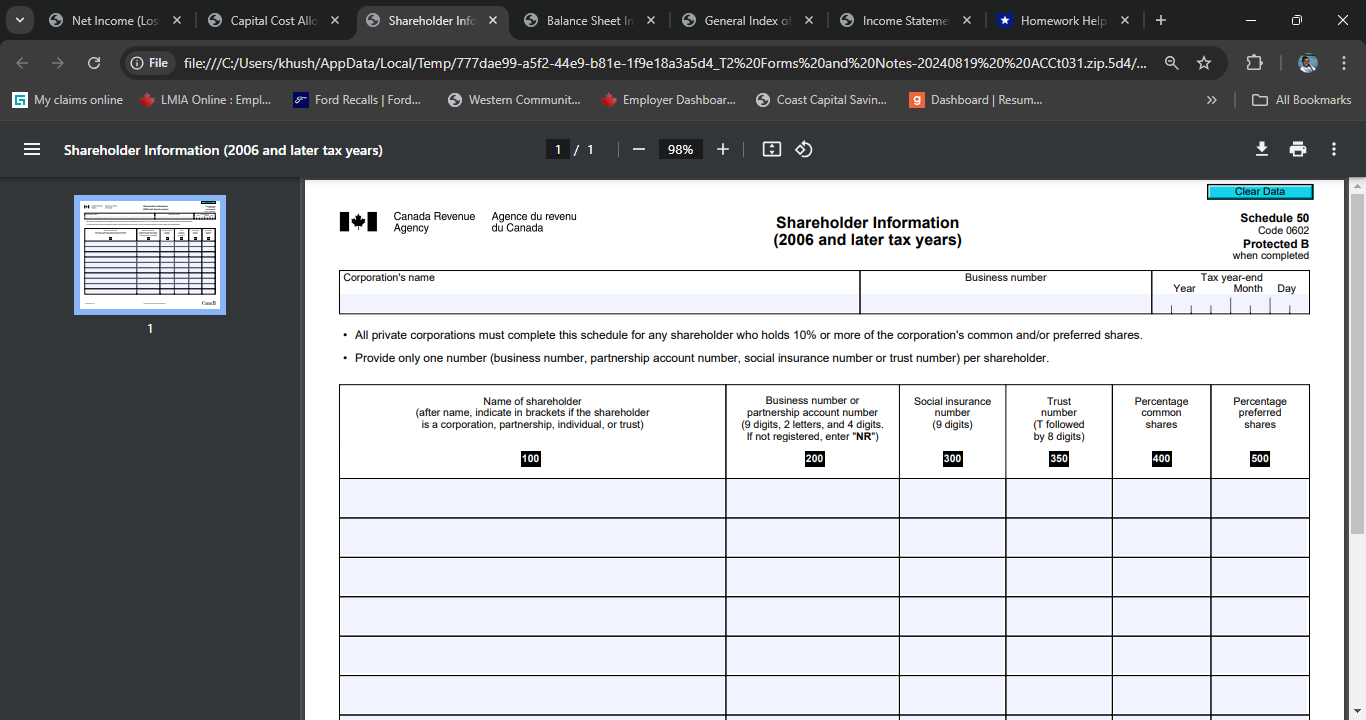Close the Income Statement tab
The height and width of the screenshot is (720, 1366).
967,20
